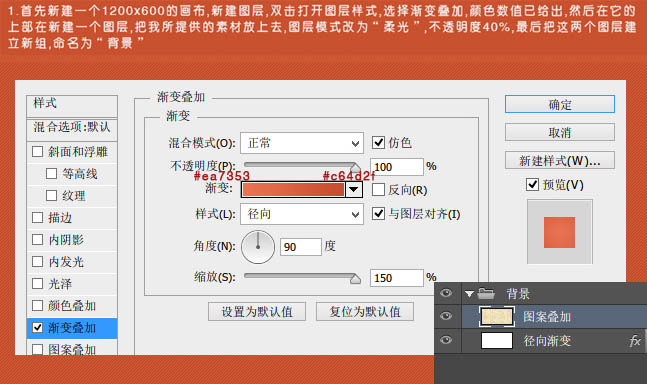Uncheck the 渐变叠加 checkbox
This screenshot has height=384, width=647.
(x=38, y=327)
